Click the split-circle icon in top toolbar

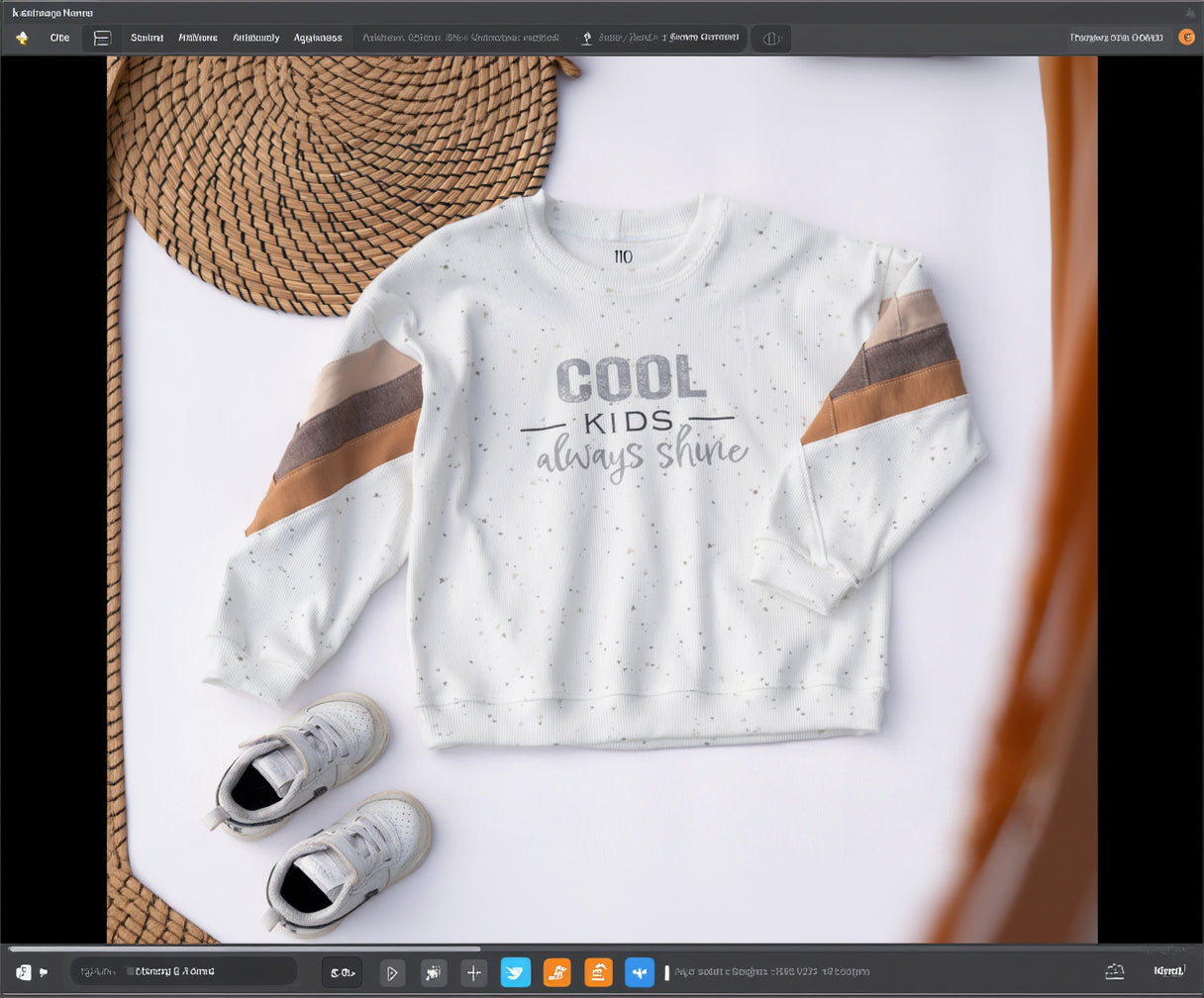tap(771, 38)
